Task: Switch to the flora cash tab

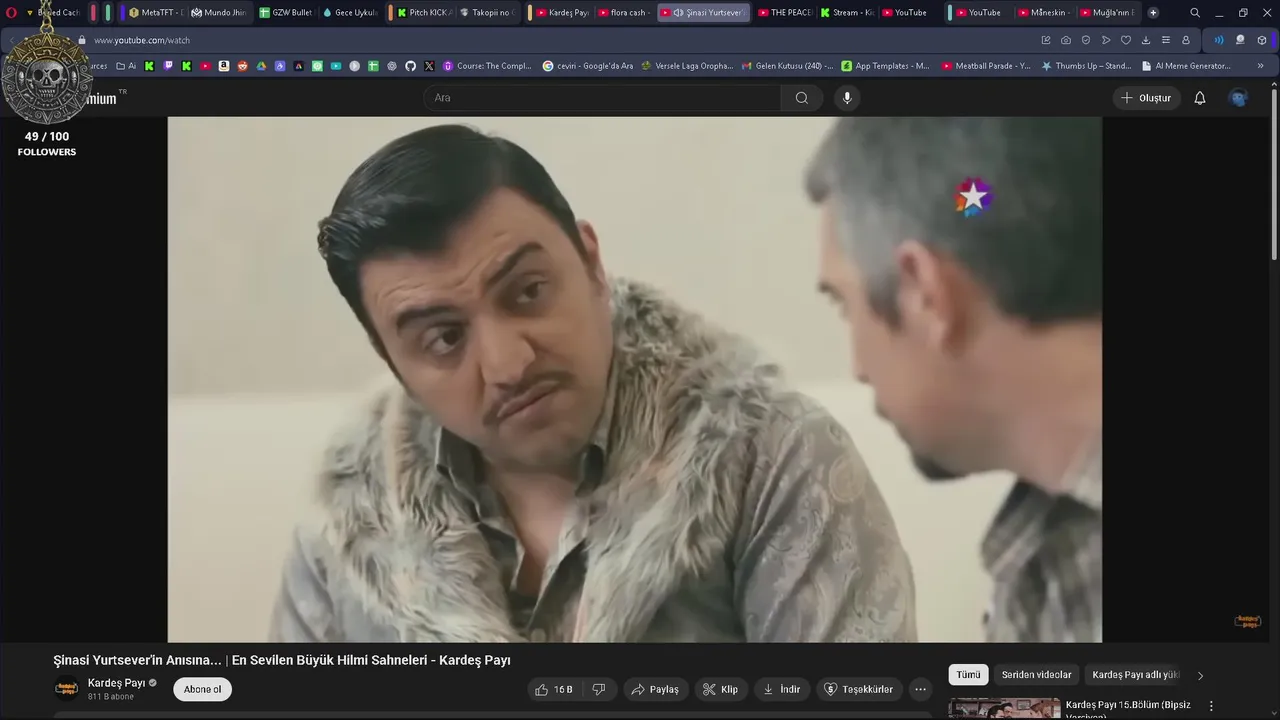Action: pyautogui.click(x=624, y=13)
